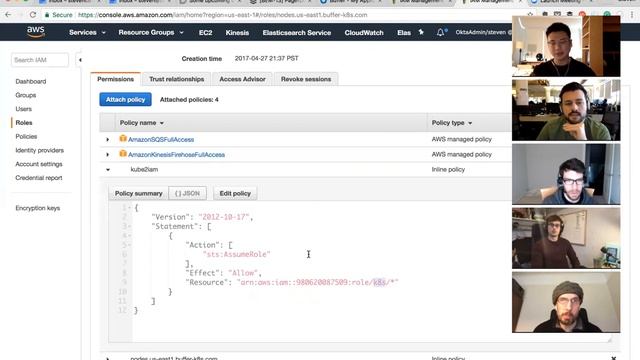Click the kube2iam policy name
The height and width of the screenshot is (360, 640).
(x=144, y=169)
